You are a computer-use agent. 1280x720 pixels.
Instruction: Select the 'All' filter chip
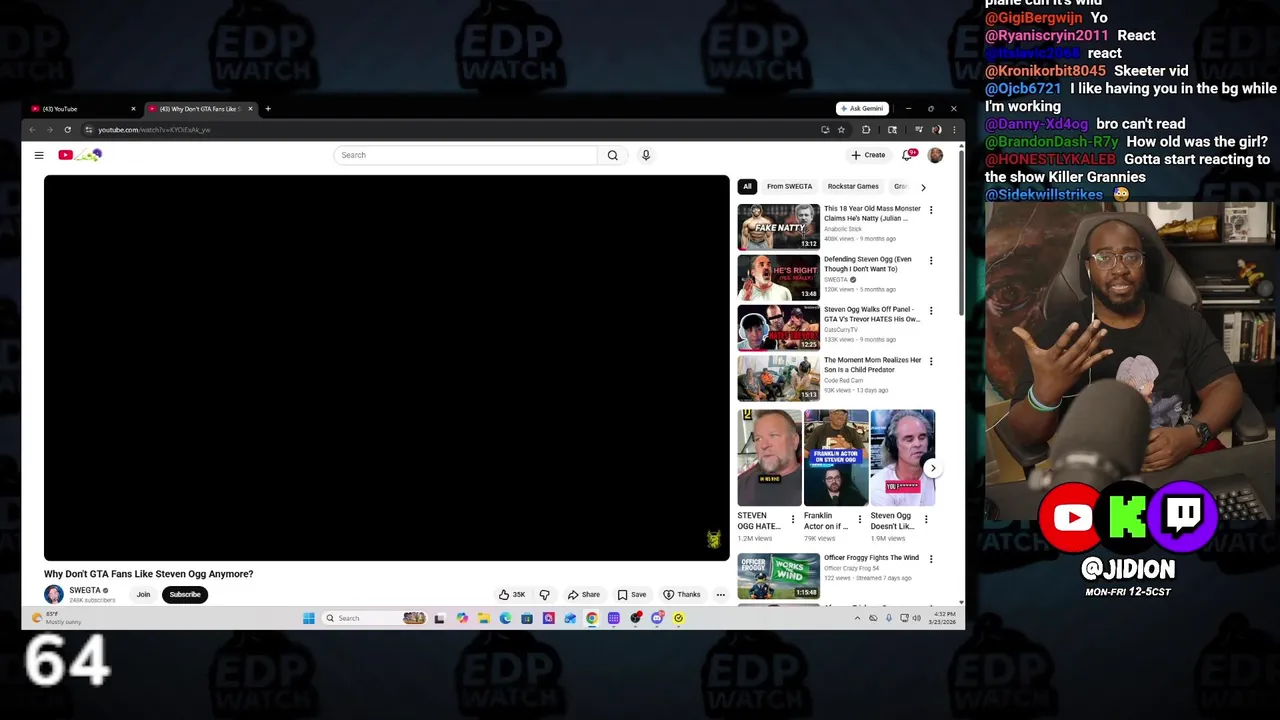point(747,186)
